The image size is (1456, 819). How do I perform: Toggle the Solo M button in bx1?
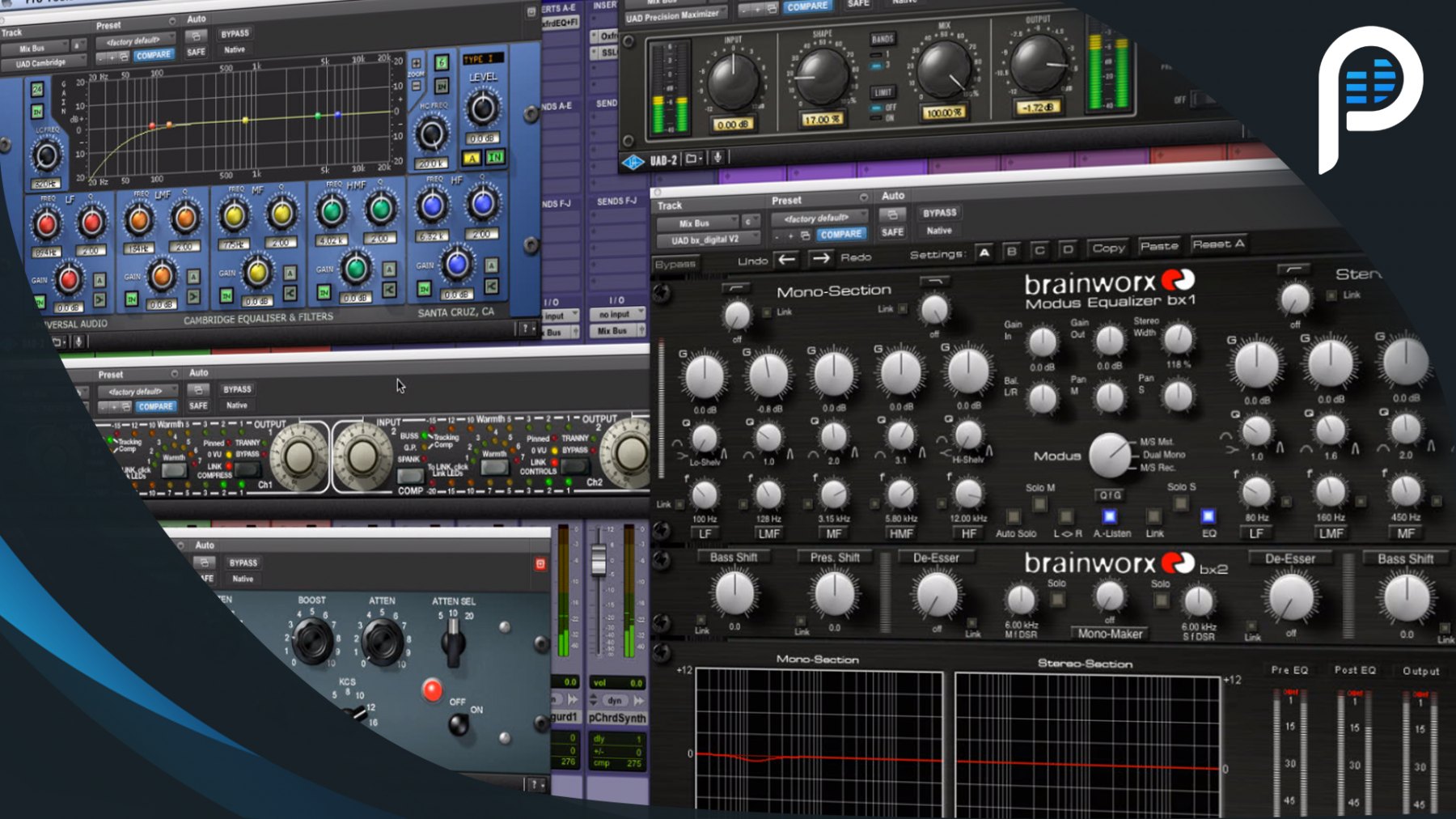1039,503
